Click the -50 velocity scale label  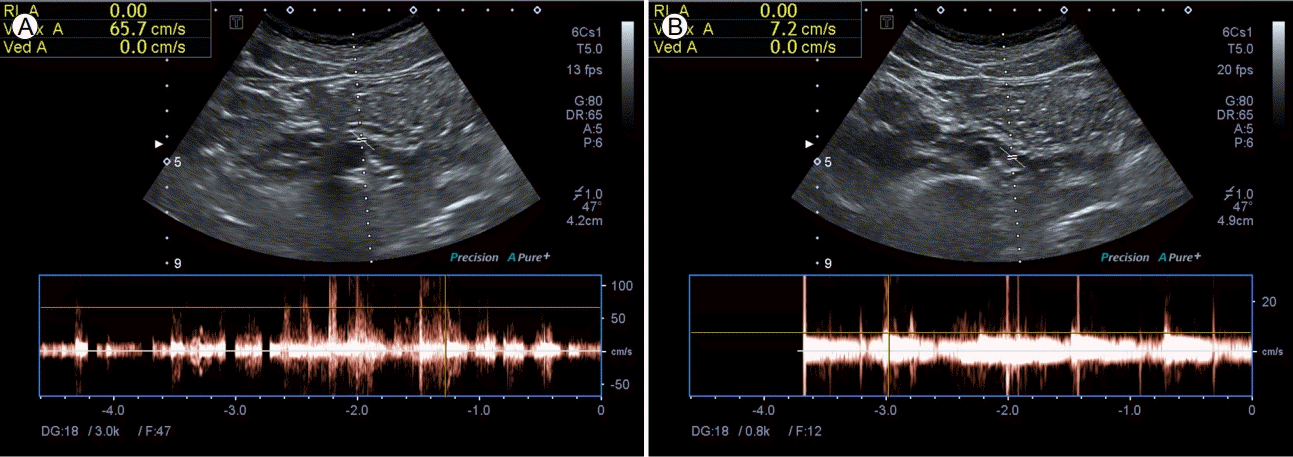click(620, 385)
